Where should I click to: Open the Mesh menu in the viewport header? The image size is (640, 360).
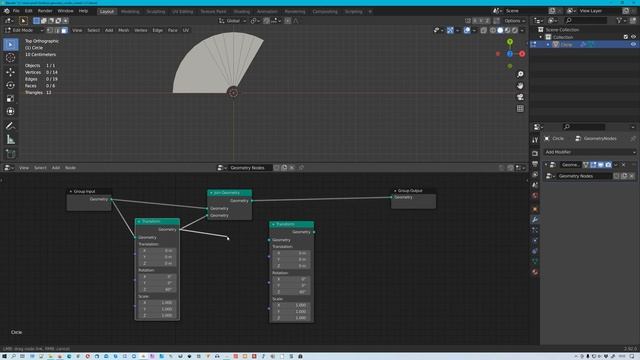(124, 30)
